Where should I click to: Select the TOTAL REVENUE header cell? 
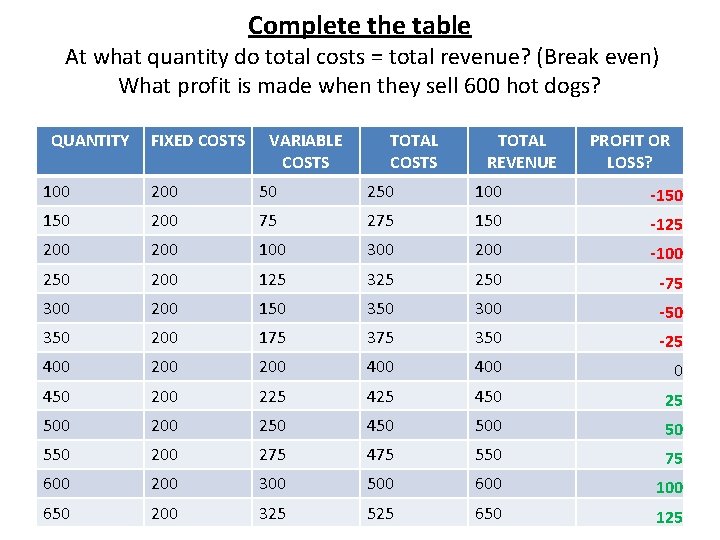point(521,151)
